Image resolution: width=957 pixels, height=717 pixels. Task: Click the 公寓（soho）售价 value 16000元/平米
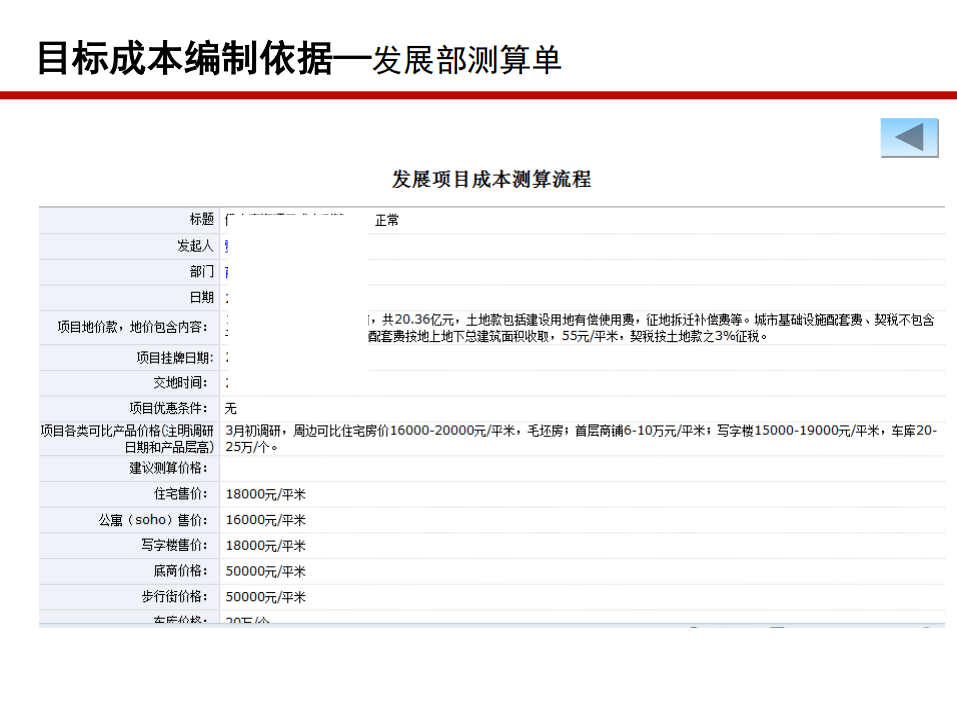click(x=265, y=520)
